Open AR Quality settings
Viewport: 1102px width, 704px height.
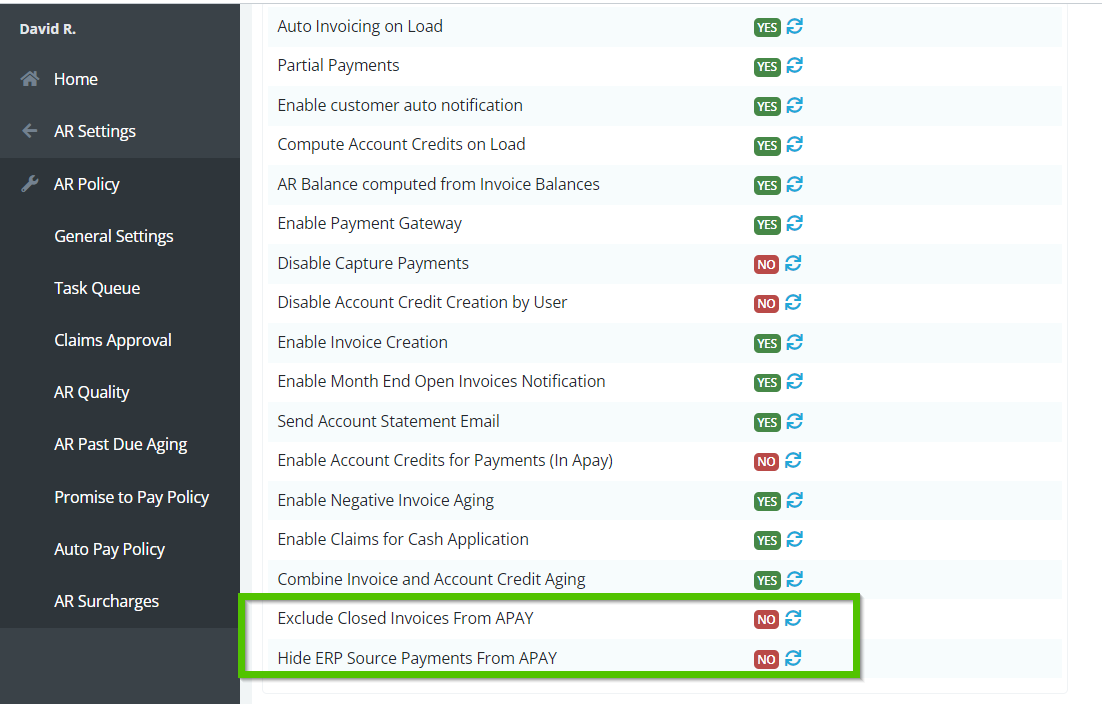coord(91,392)
